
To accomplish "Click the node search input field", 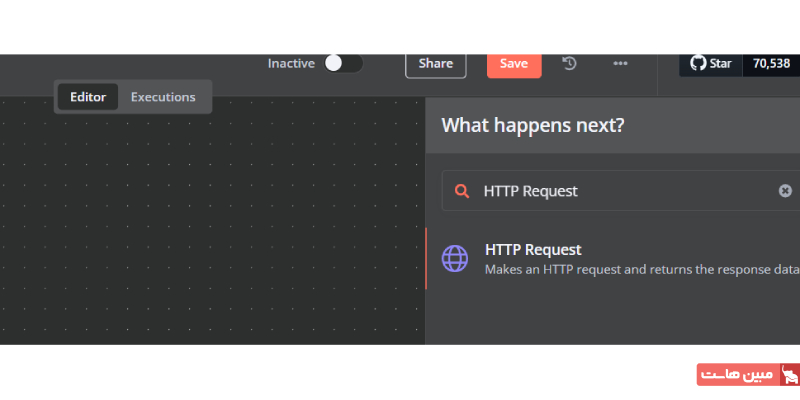I will pyautogui.click(x=620, y=191).
